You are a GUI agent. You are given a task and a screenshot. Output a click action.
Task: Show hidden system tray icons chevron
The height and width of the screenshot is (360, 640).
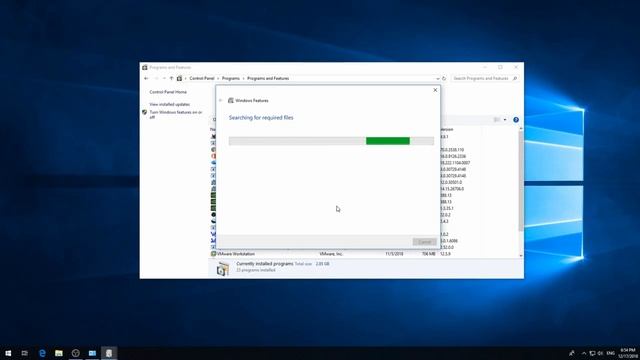click(584, 353)
